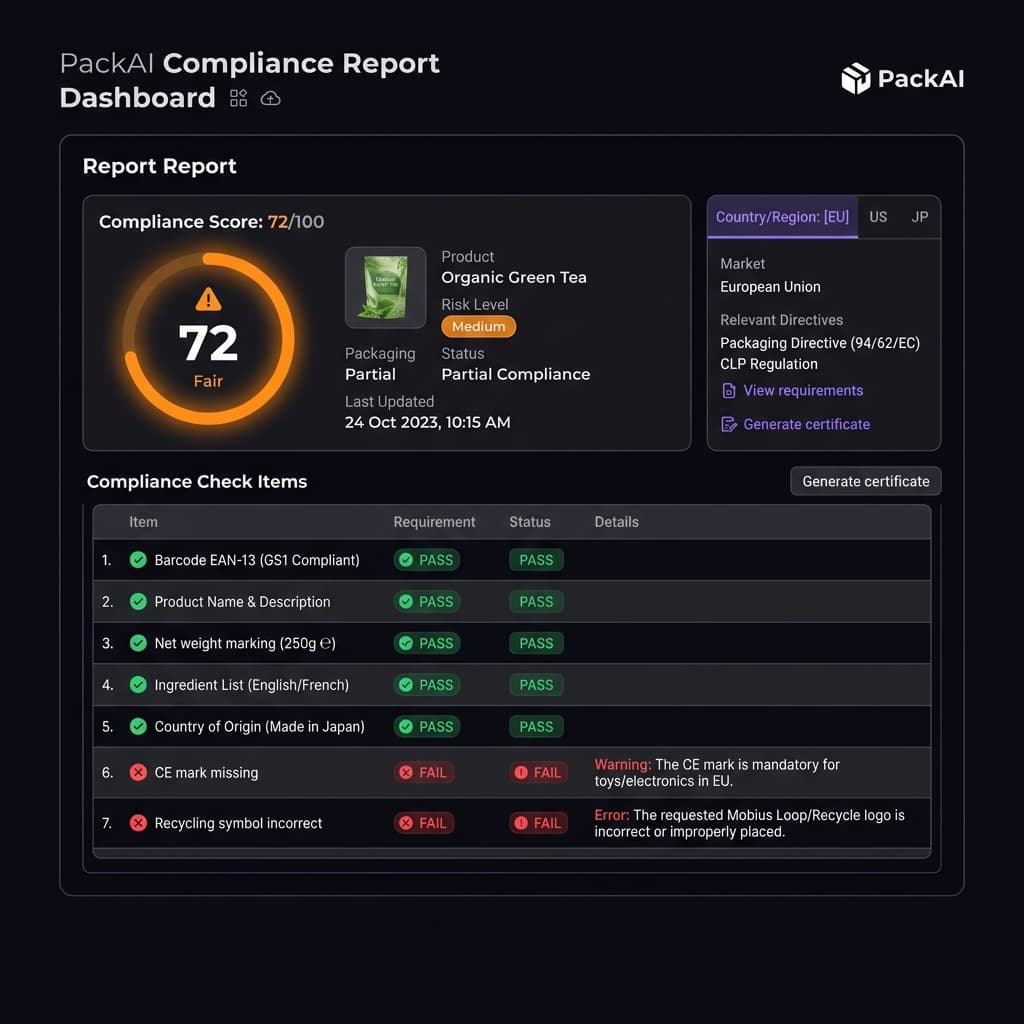Screen dimensions: 1024x1024
Task: Click Requirement PASS badge for Country of Origin
Action: click(426, 726)
